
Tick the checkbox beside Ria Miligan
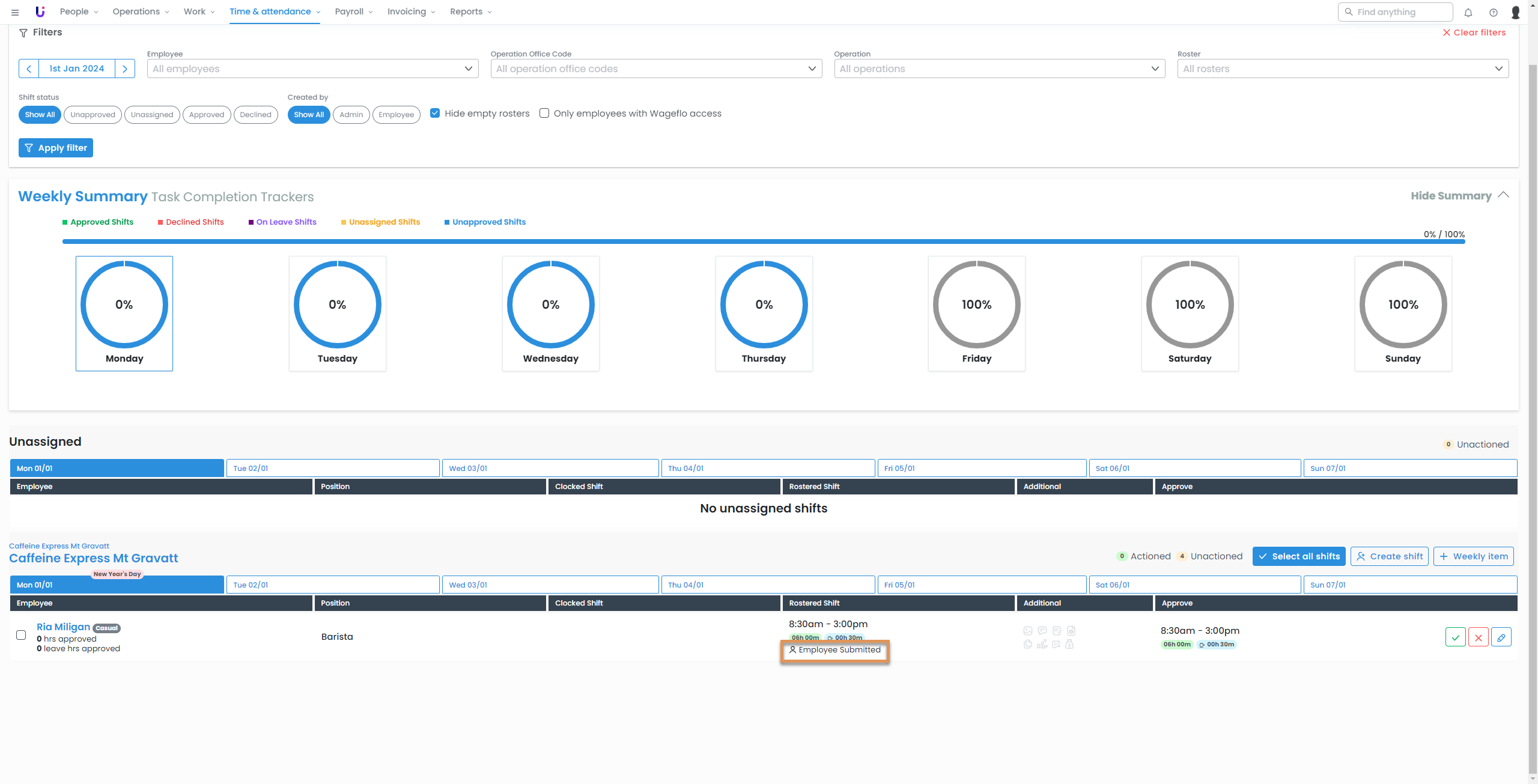(21, 635)
